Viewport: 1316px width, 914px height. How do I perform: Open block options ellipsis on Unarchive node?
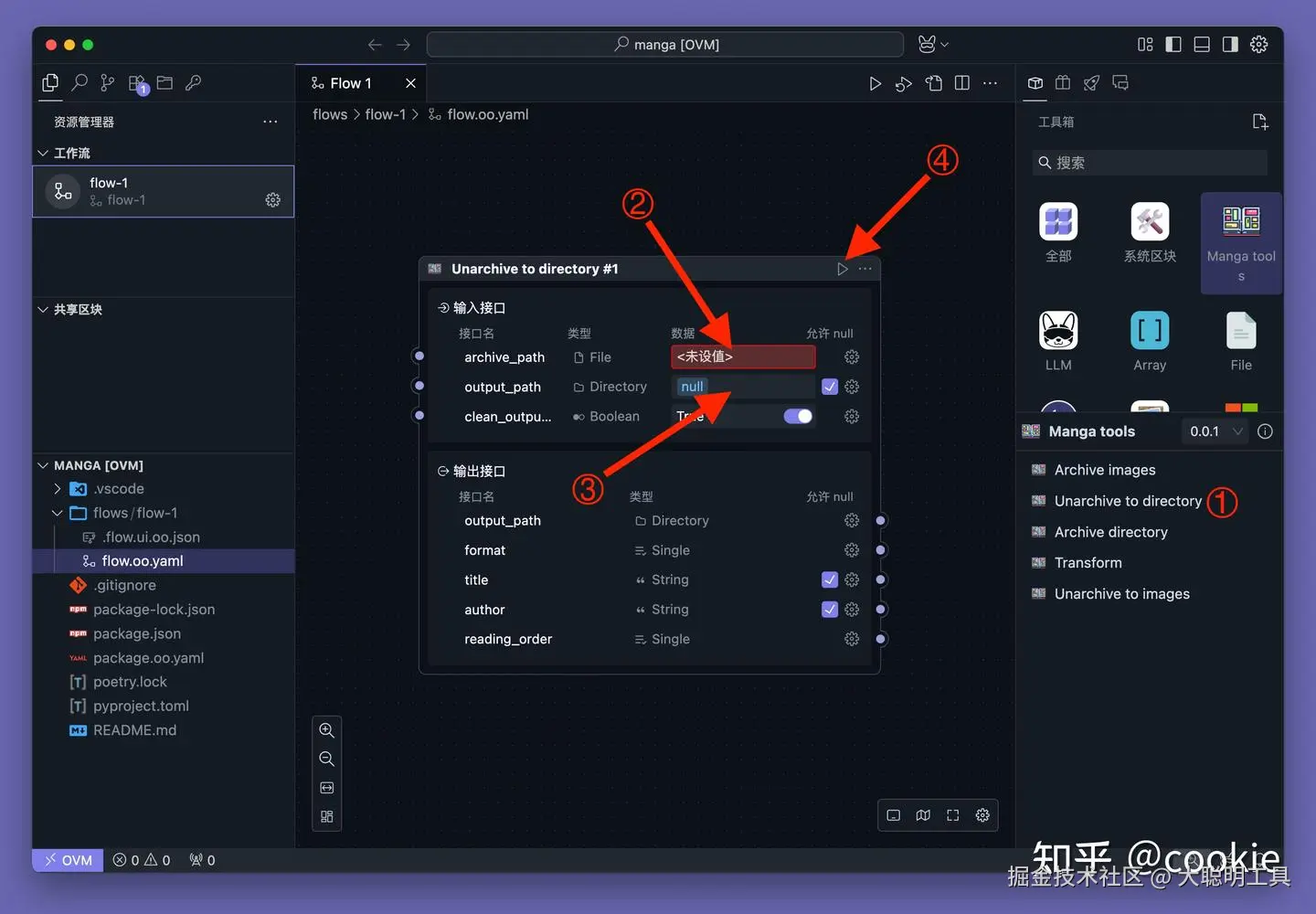coord(865,269)
